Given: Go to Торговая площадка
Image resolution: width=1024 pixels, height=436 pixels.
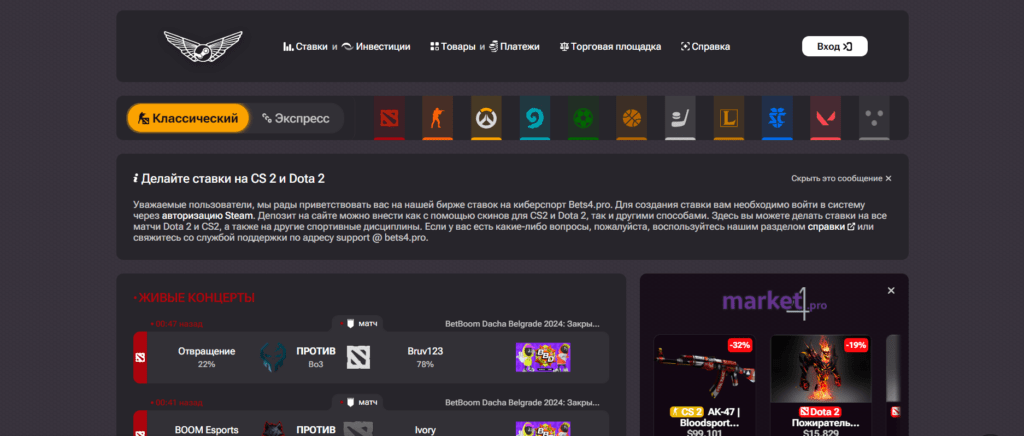Looking at the screenshot, I should click(x=610, y=46).
